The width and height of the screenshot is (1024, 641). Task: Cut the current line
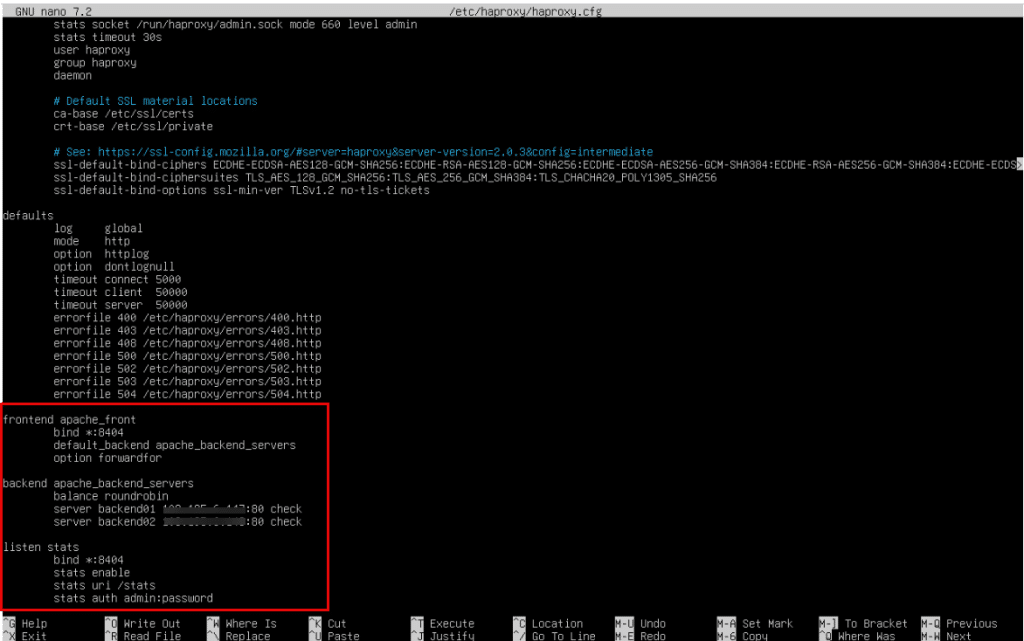[x=338, y=623]
